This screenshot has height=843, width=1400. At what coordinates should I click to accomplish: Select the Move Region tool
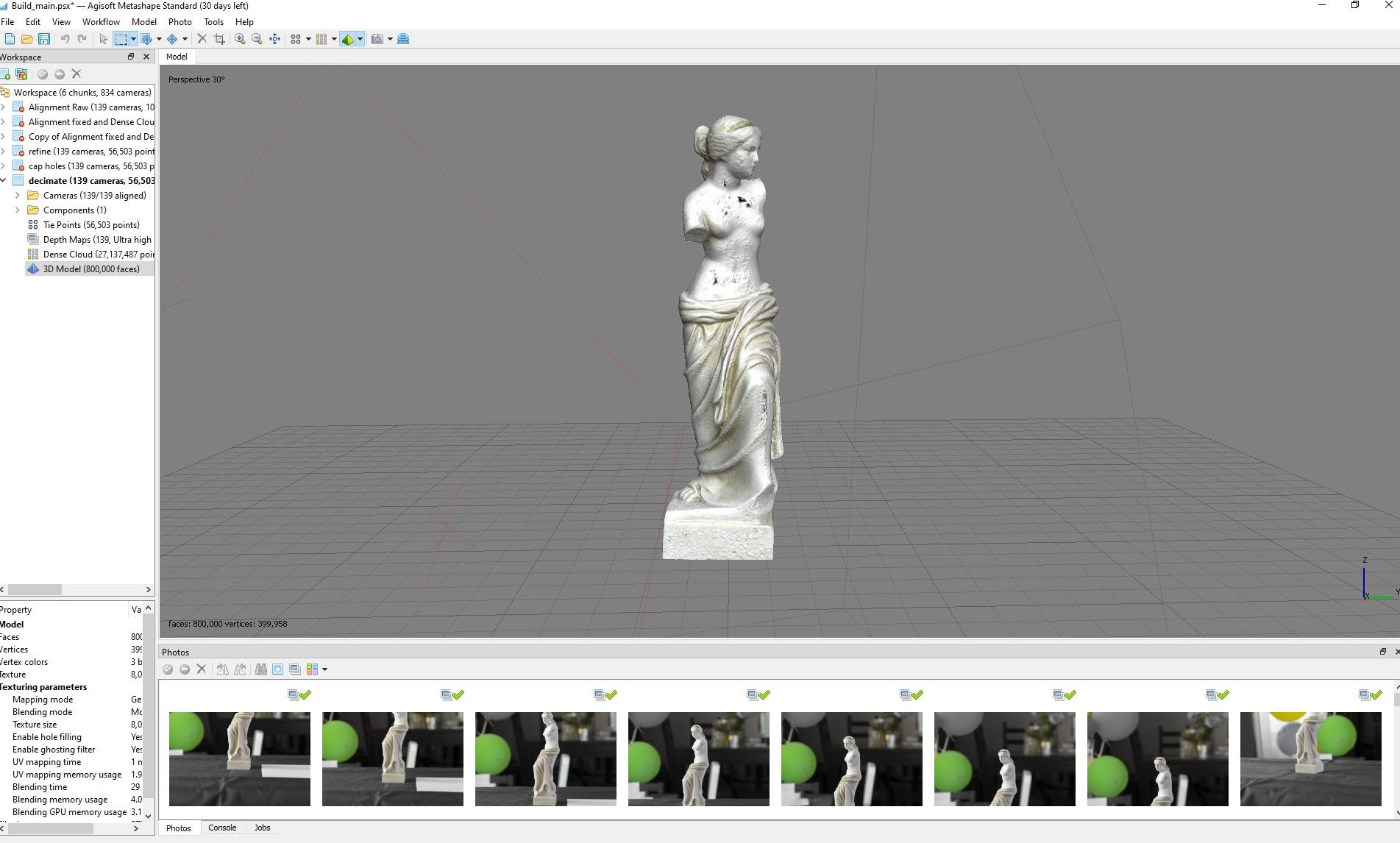coord(146,39)
